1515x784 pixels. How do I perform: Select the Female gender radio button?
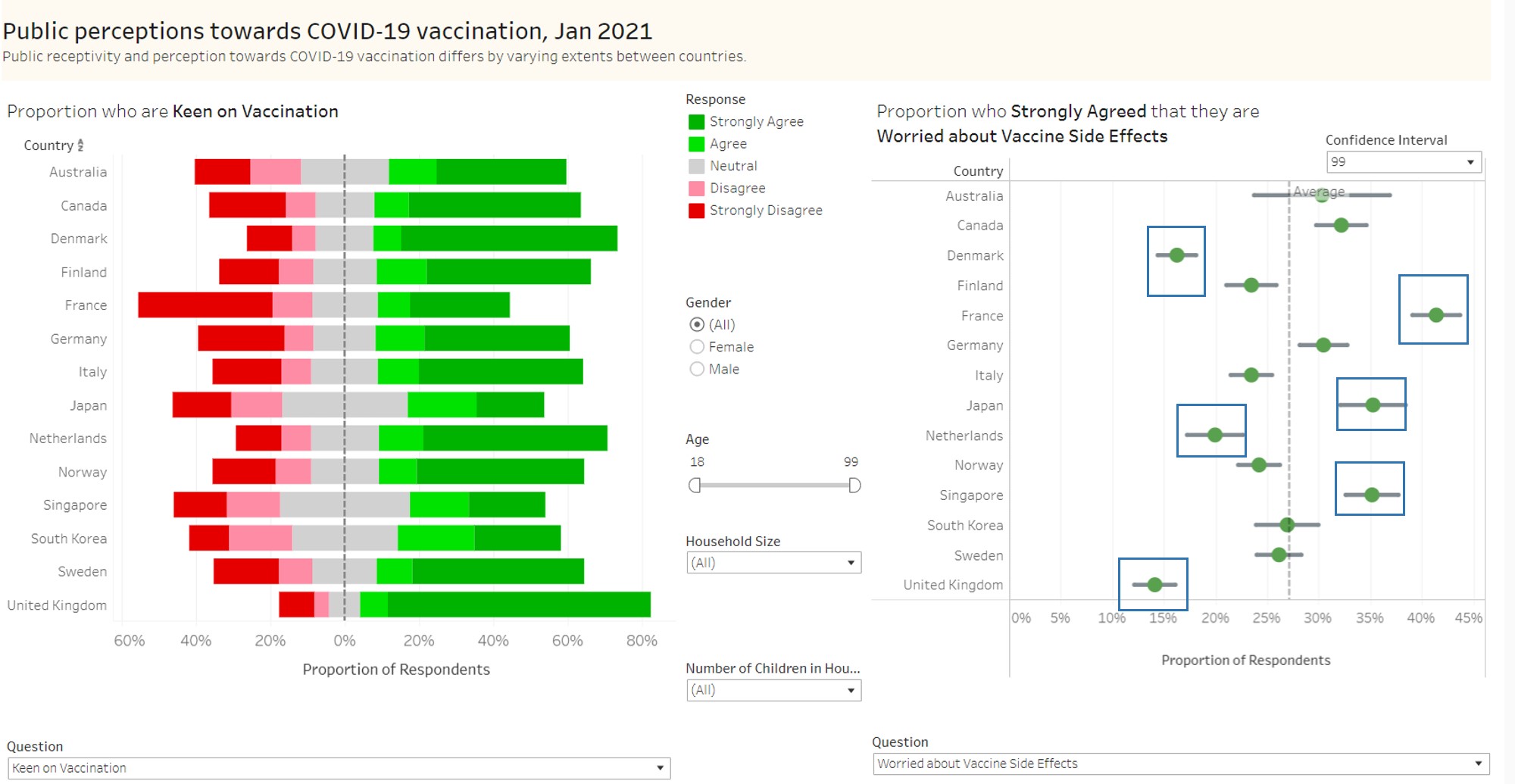click(695, 346)
